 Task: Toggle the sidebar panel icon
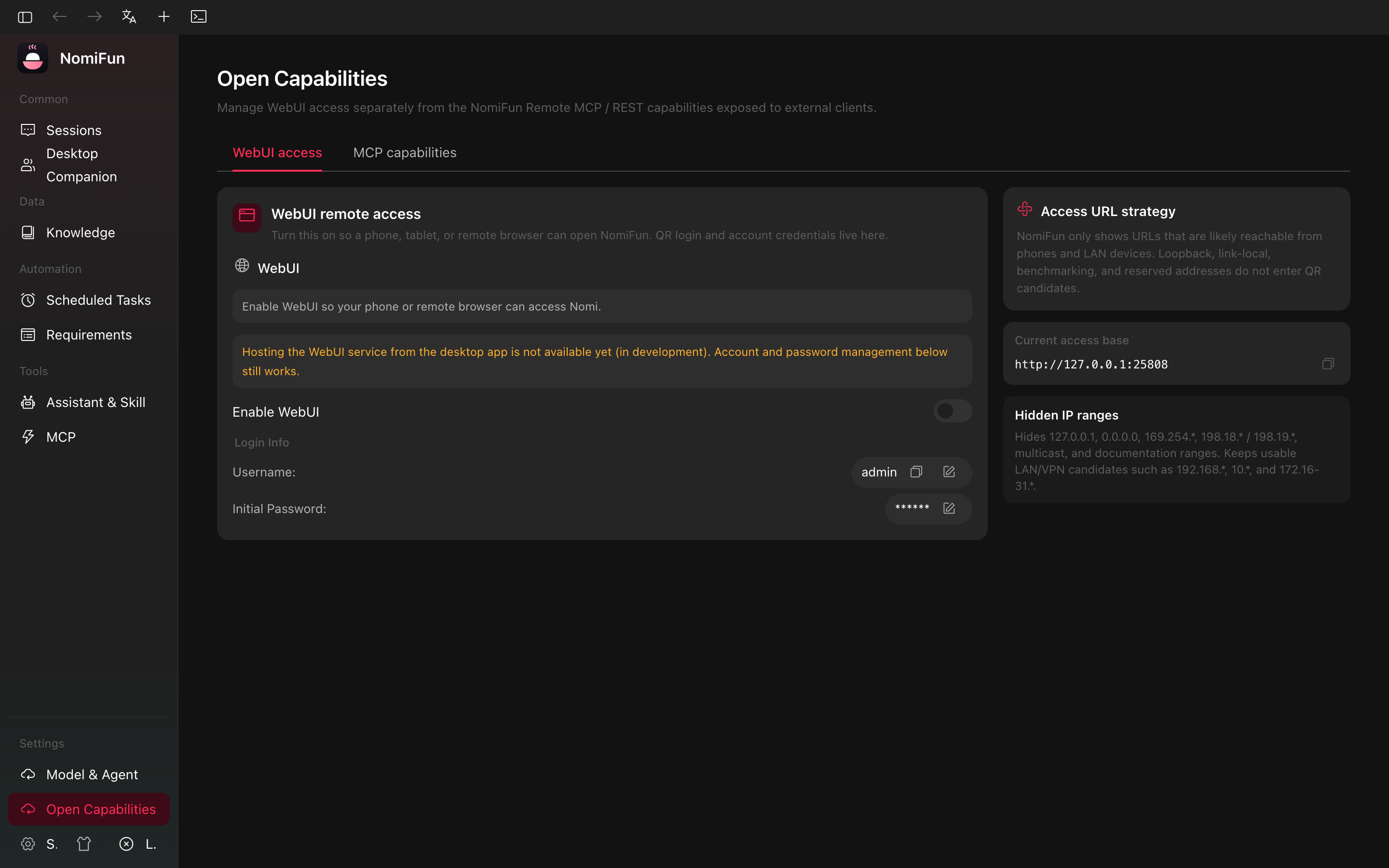coord(25,17)
